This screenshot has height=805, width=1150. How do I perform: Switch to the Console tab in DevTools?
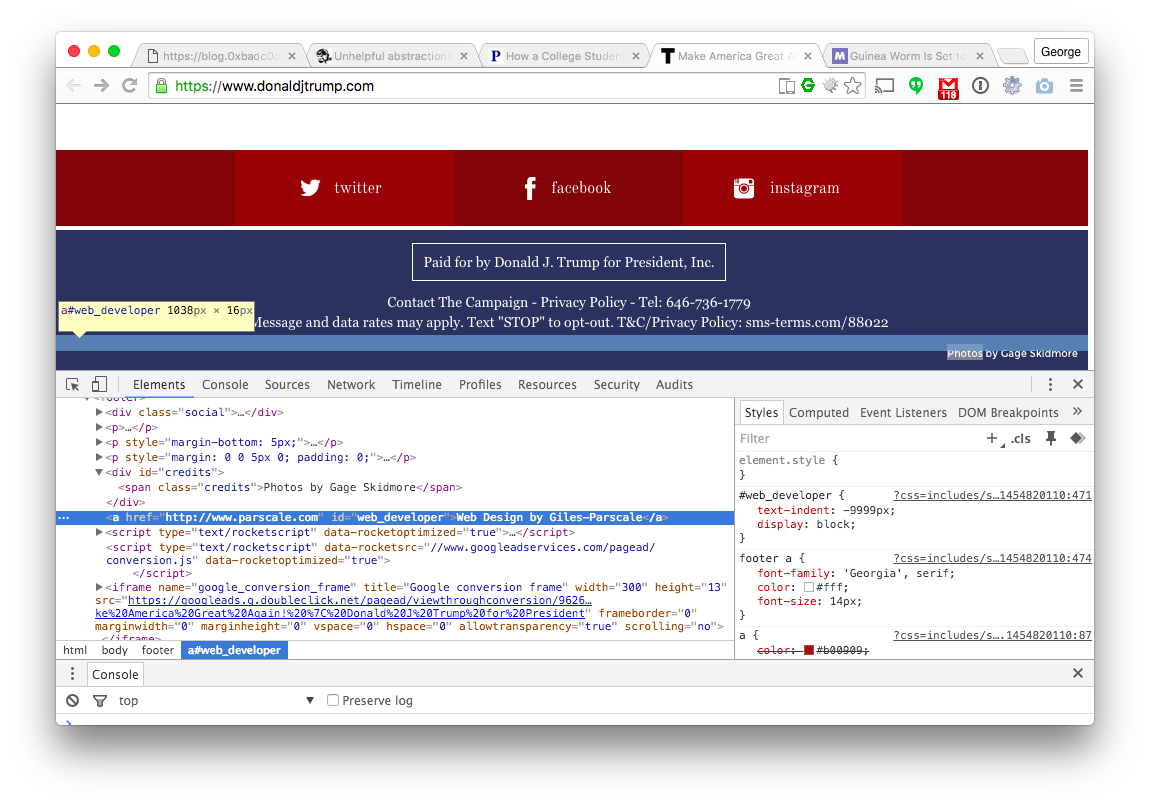click(224, 384)
